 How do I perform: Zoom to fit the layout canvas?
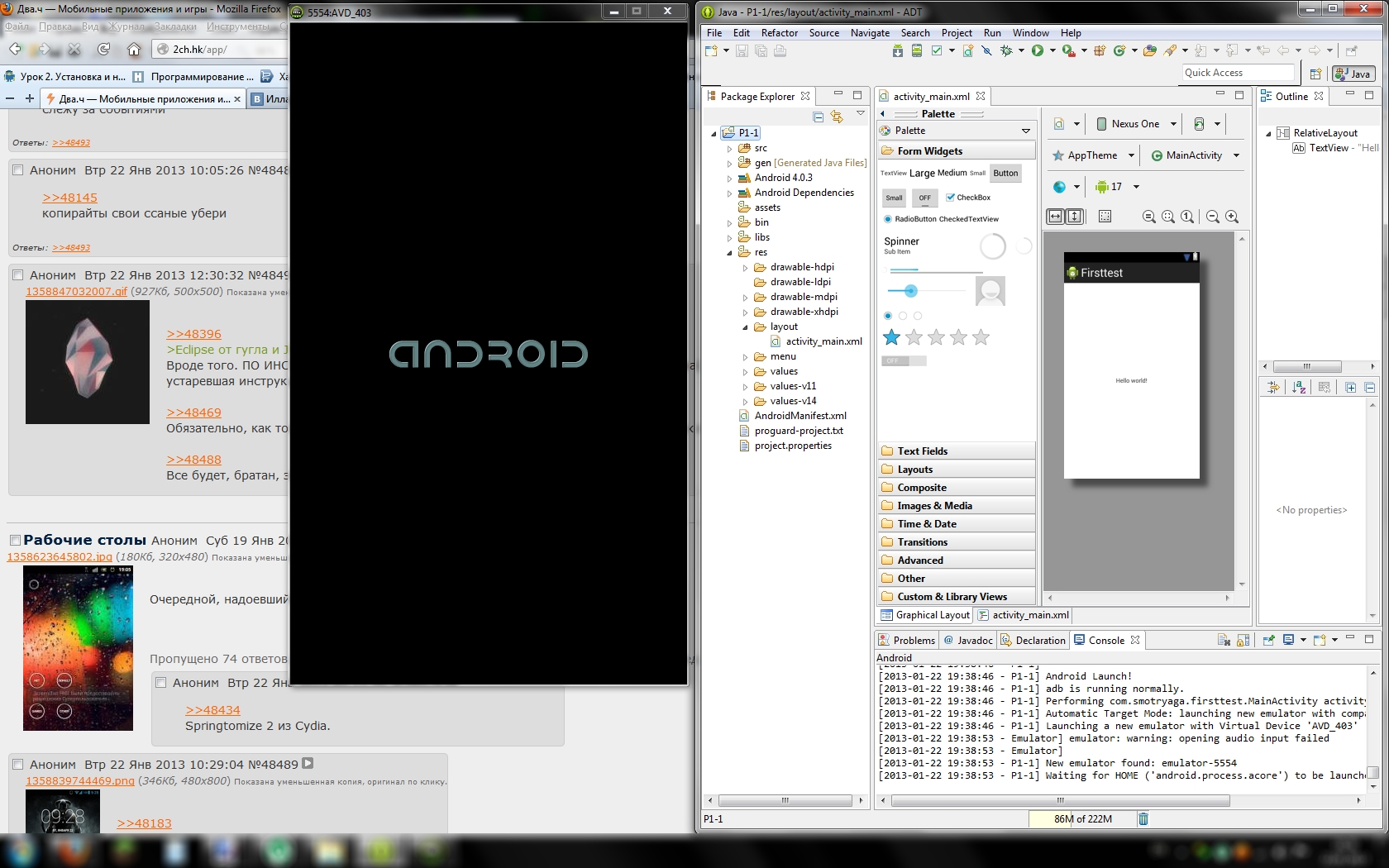[x=1168, y=217]
